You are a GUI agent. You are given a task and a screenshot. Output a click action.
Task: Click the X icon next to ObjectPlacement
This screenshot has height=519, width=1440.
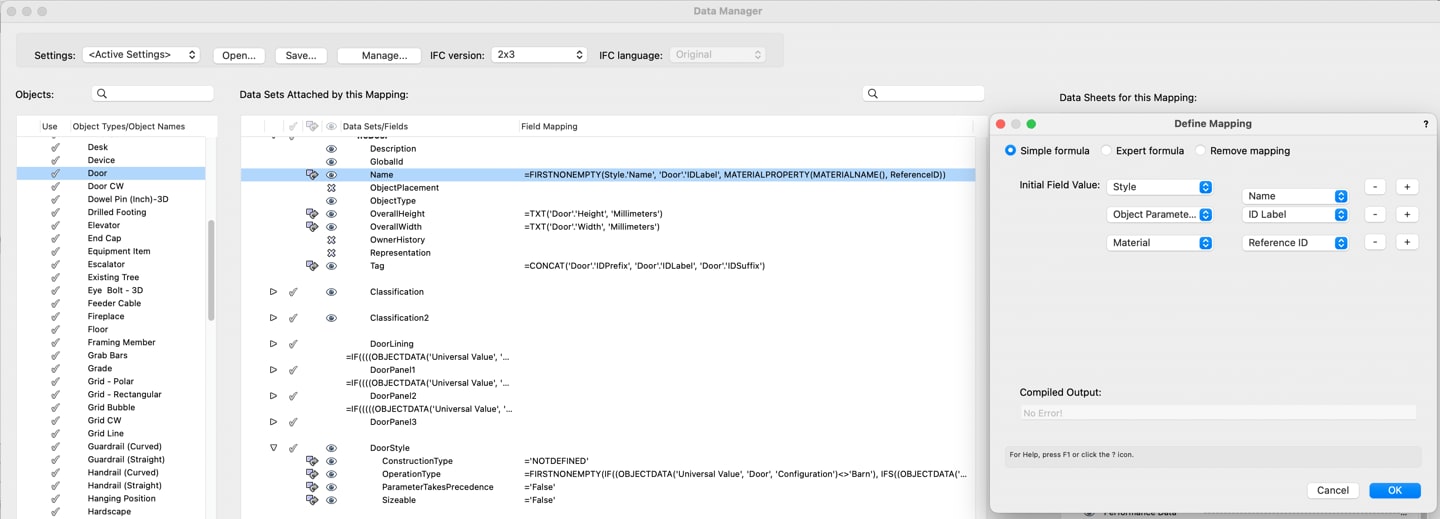pyautogui.click(x=331, y=188)
